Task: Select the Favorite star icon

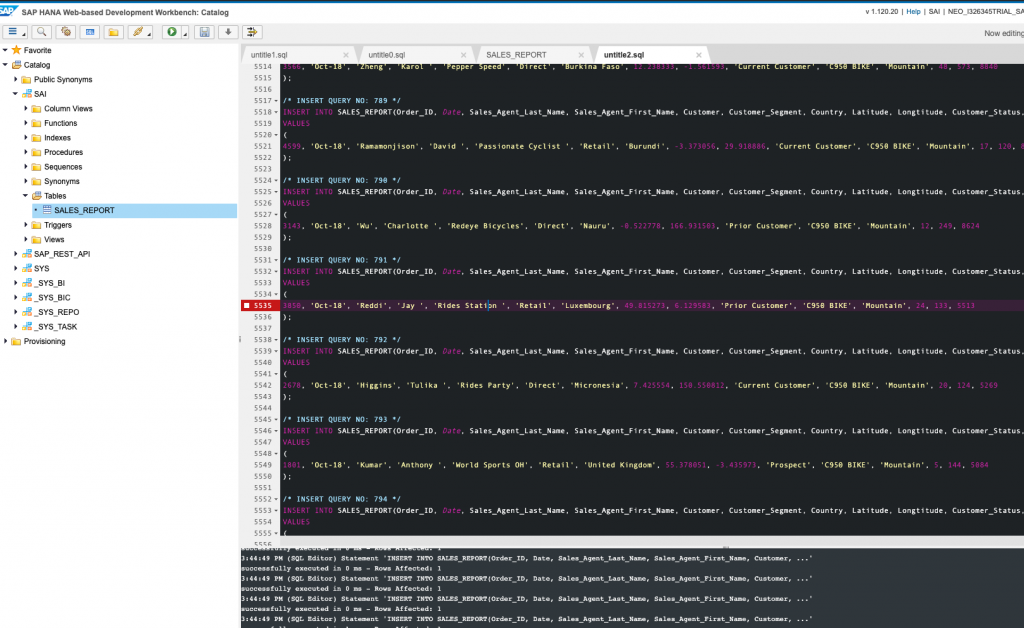Action: (16, 50)
